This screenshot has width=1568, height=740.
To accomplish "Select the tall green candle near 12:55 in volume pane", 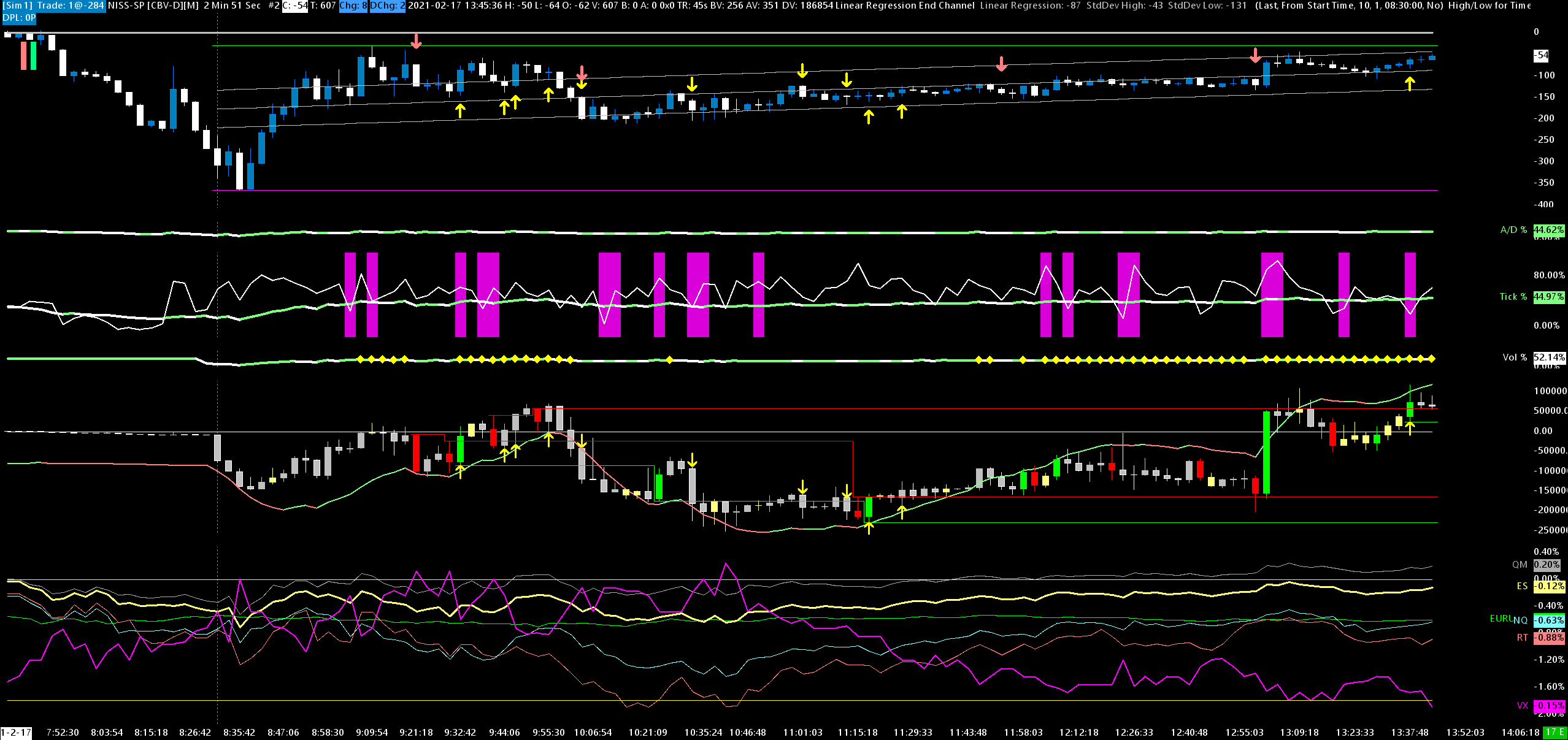I will pos(1266,452).
